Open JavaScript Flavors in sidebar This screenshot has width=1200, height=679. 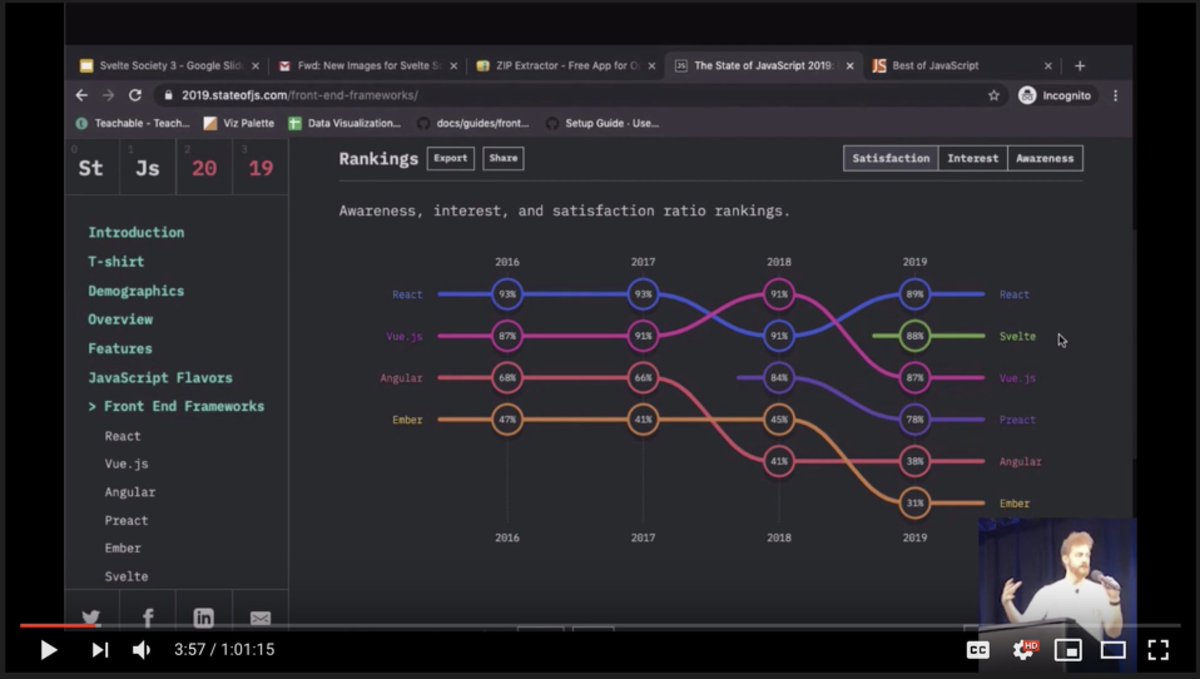pos(160,377)
